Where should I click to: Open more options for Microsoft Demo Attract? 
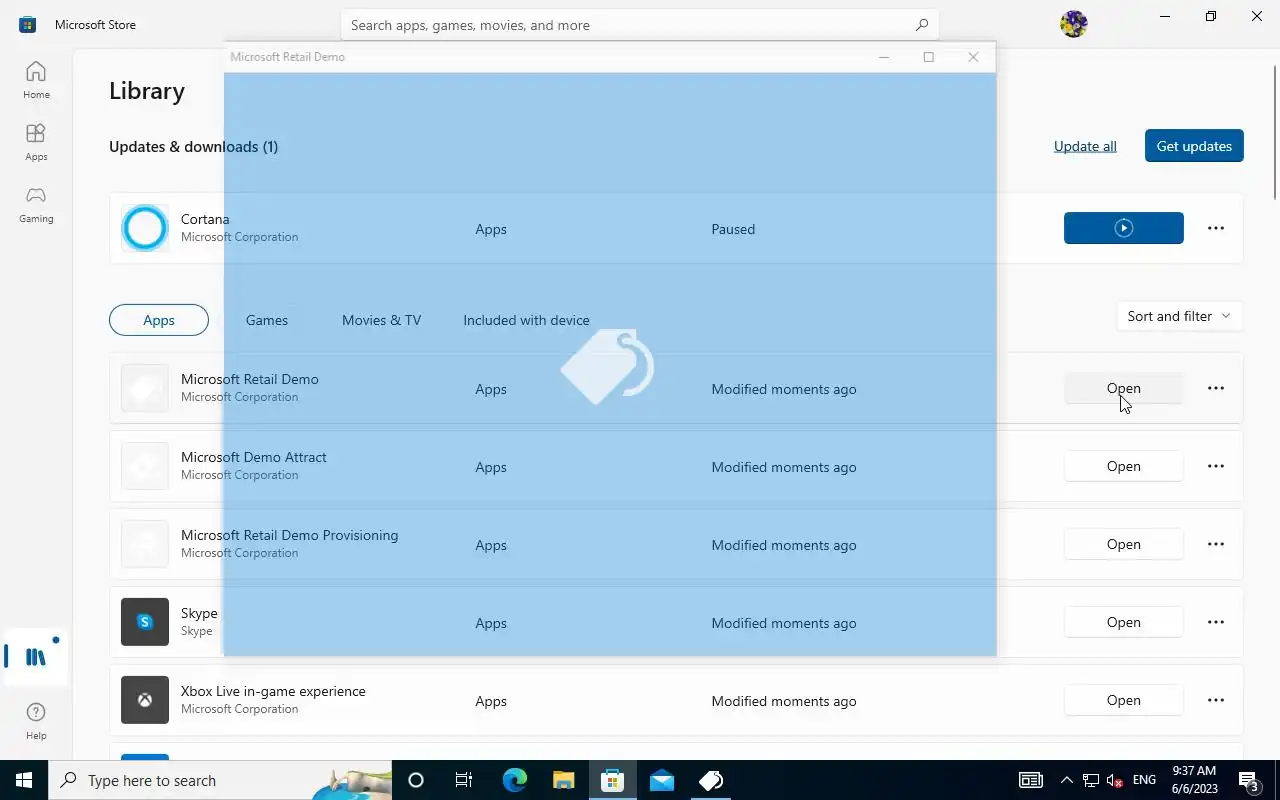1216,466
